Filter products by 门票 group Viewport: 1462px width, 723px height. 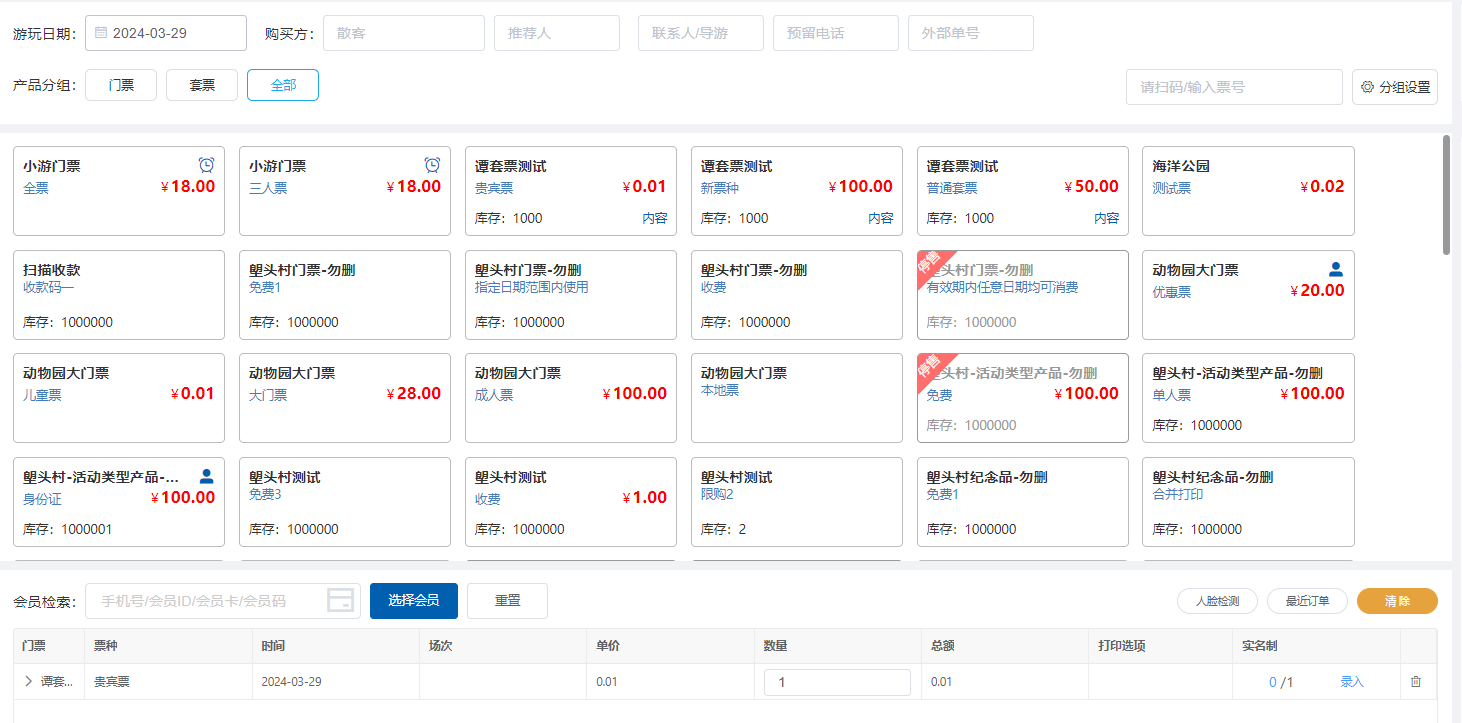coord(121,86)
